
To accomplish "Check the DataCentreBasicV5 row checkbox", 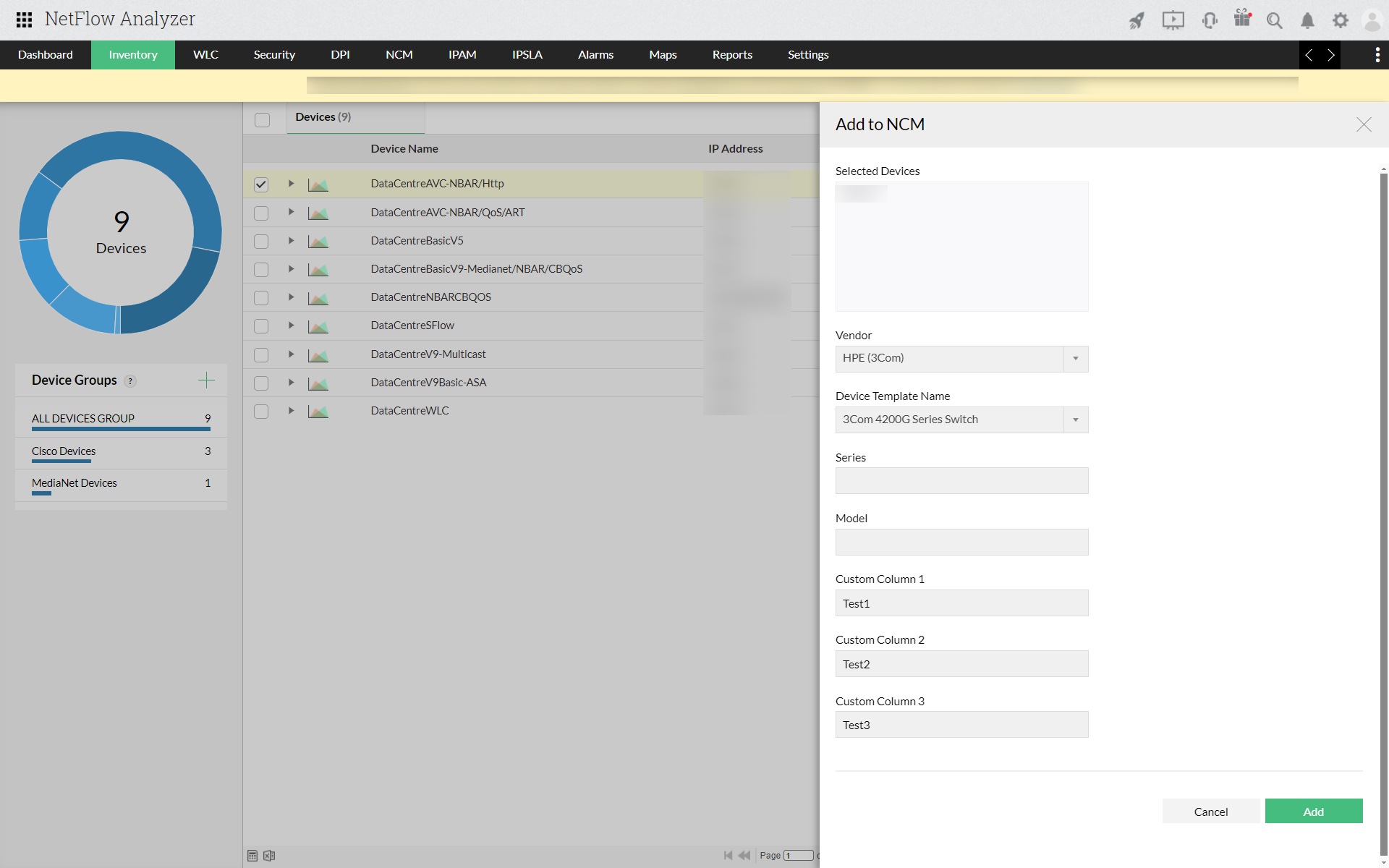I will coord(261,241).
